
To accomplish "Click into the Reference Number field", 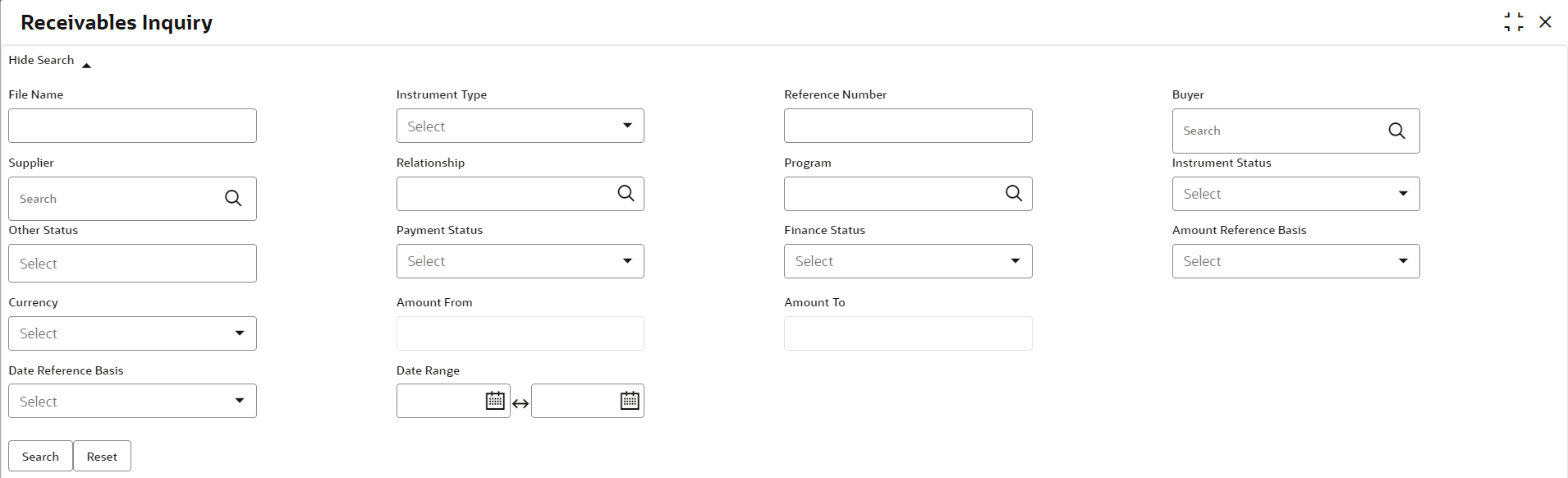I will click(908, 126).
